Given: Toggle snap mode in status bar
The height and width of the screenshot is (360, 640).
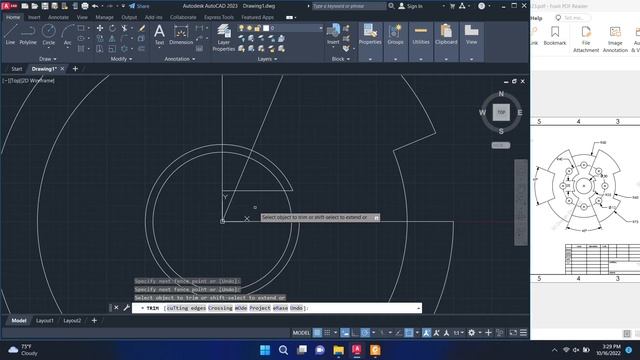Looking at the screenshot, I should coord(327,333).
